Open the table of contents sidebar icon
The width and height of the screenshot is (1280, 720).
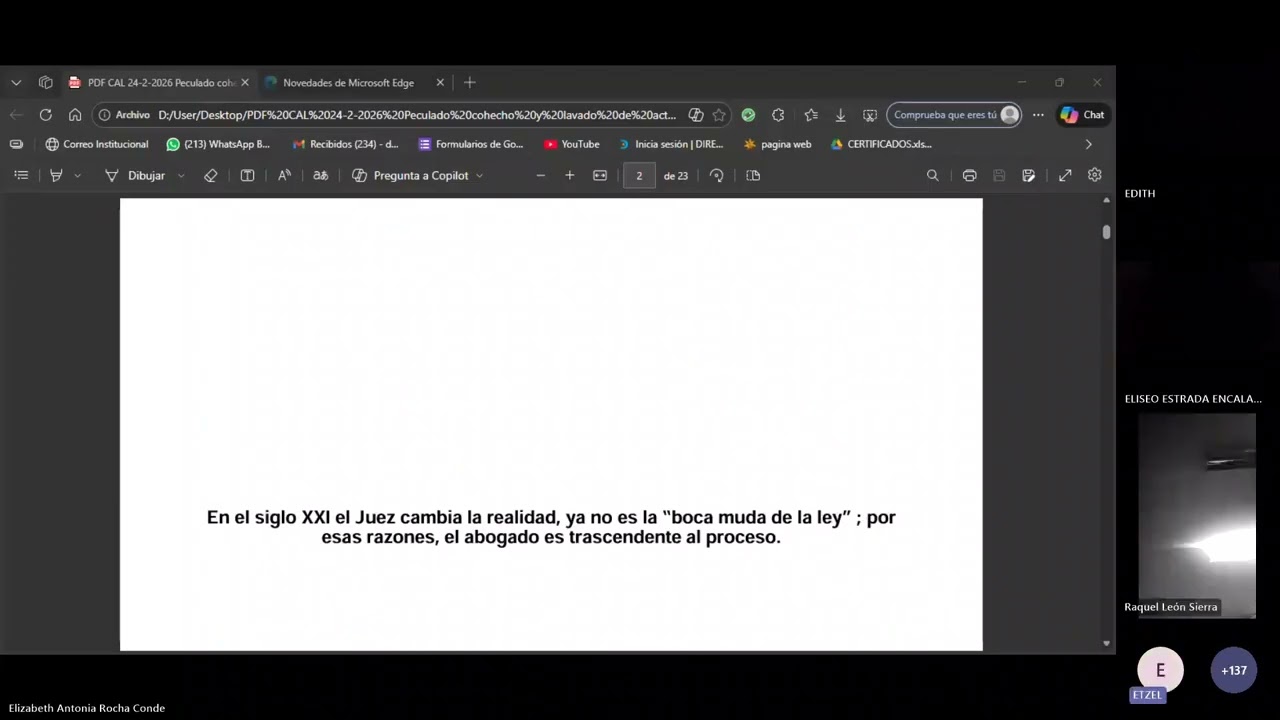[x=21, y=175]
